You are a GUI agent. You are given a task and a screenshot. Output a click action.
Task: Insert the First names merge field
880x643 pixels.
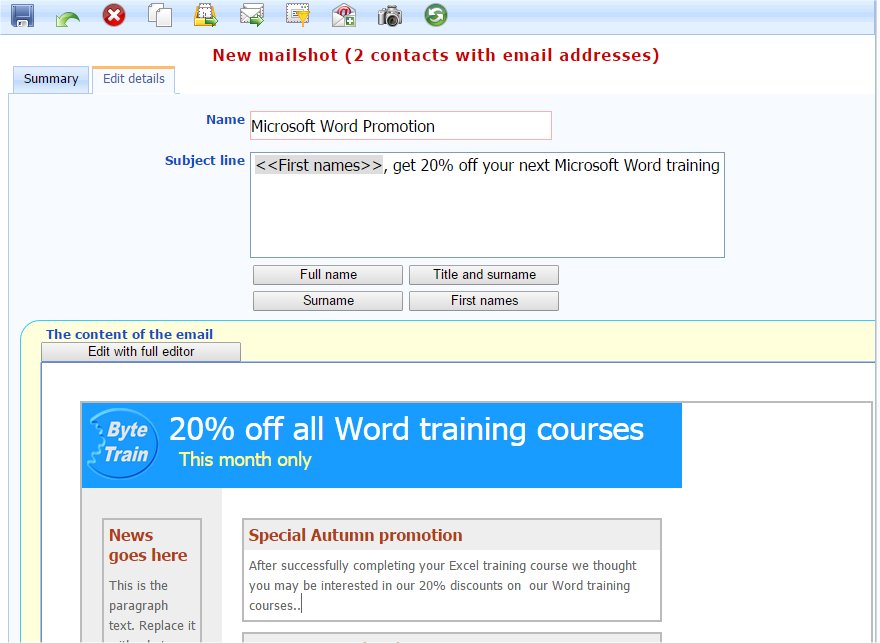pos(484,301)
